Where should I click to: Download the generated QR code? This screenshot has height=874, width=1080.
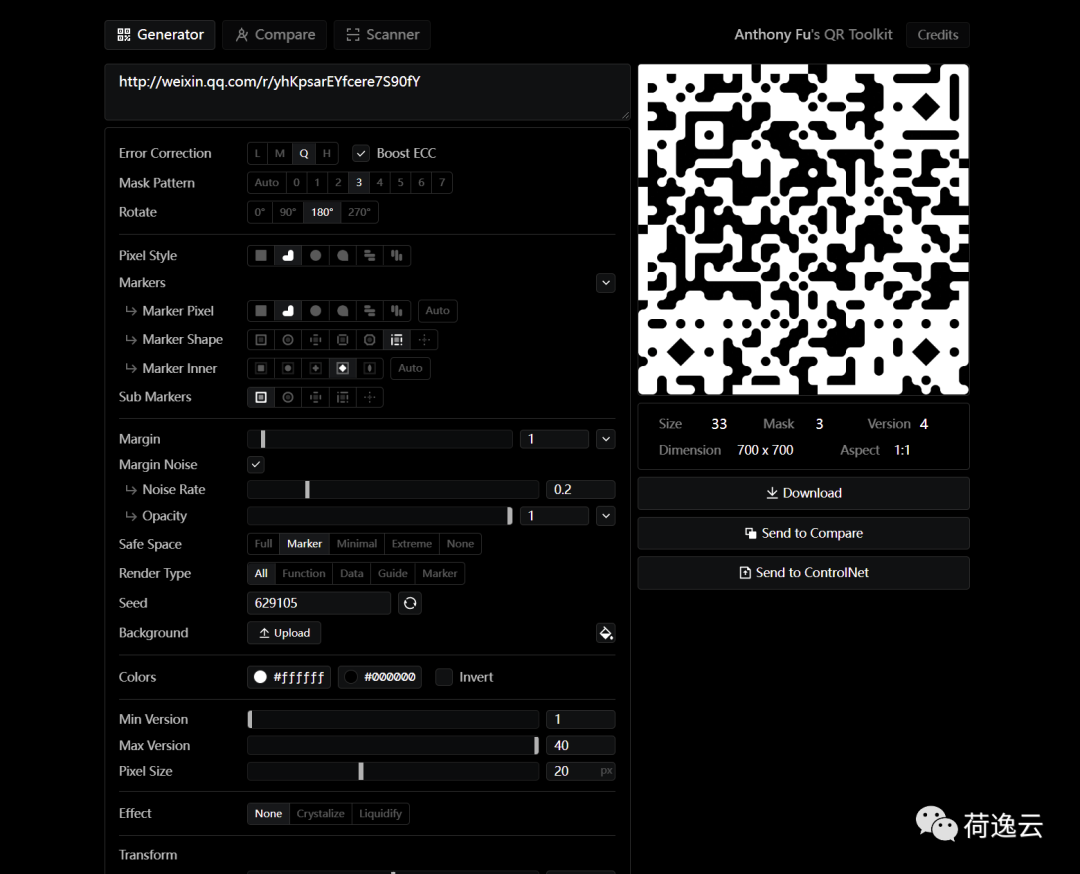tap(803, 493)
